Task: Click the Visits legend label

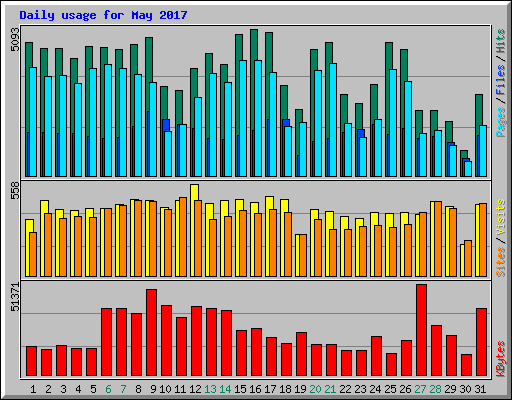Action: click(x=501, y=217)
